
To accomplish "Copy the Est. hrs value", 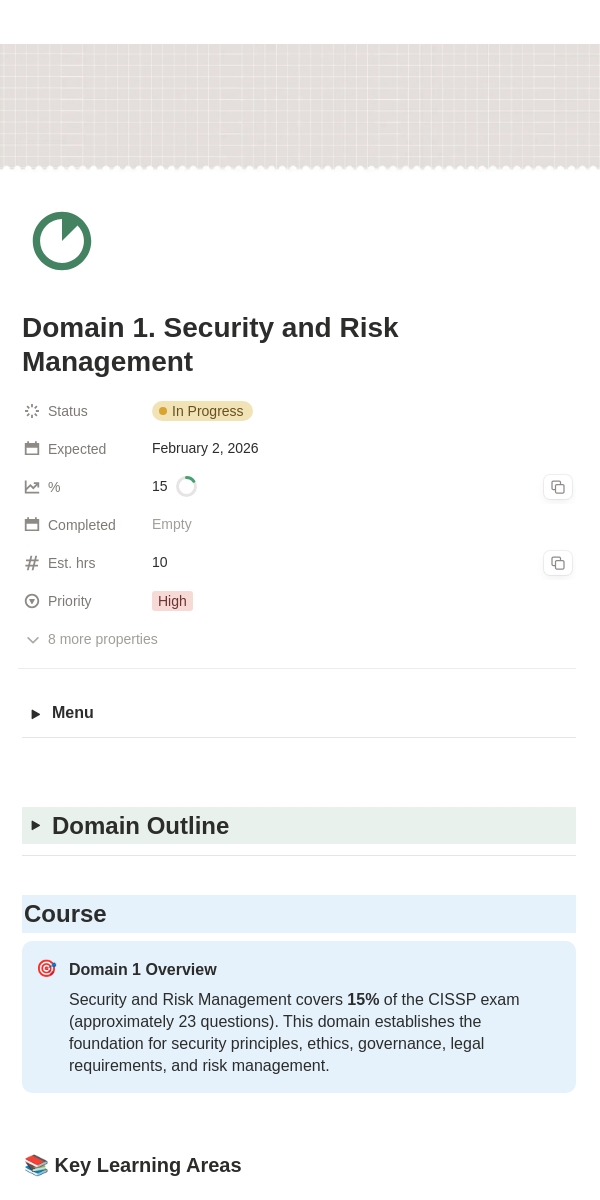I will pyautogui.click(x=558, y=563).
